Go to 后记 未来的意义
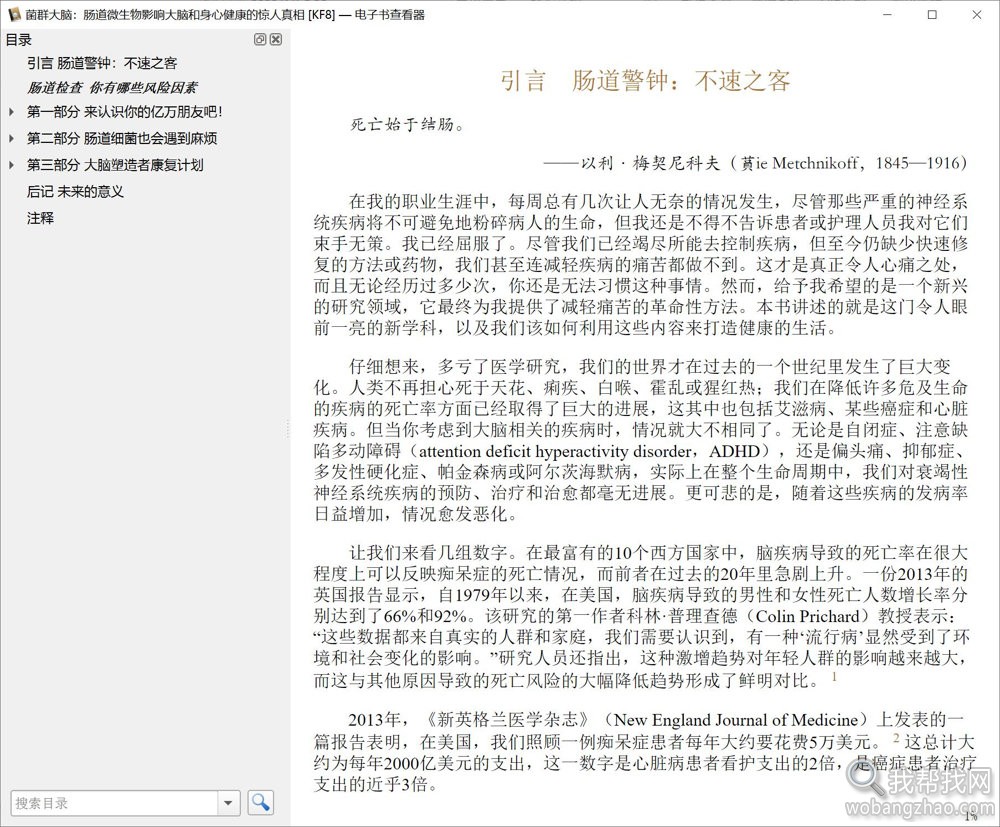1000x827 pixels. (75, 192)
